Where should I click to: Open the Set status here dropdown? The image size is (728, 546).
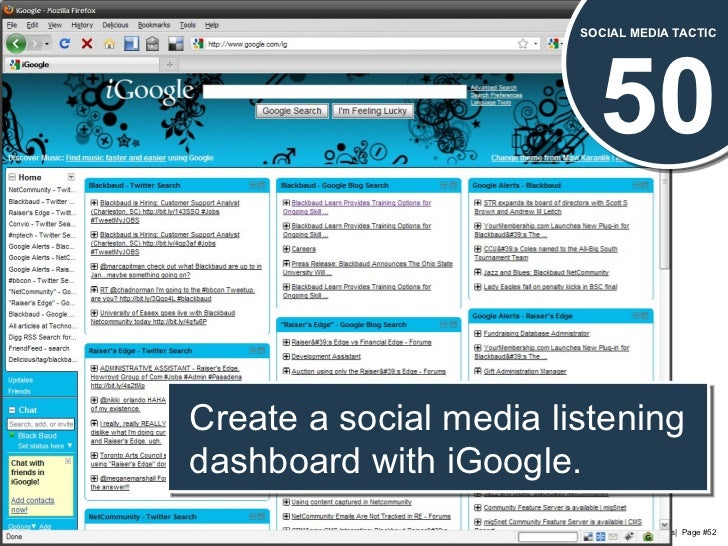coord(70,446)
